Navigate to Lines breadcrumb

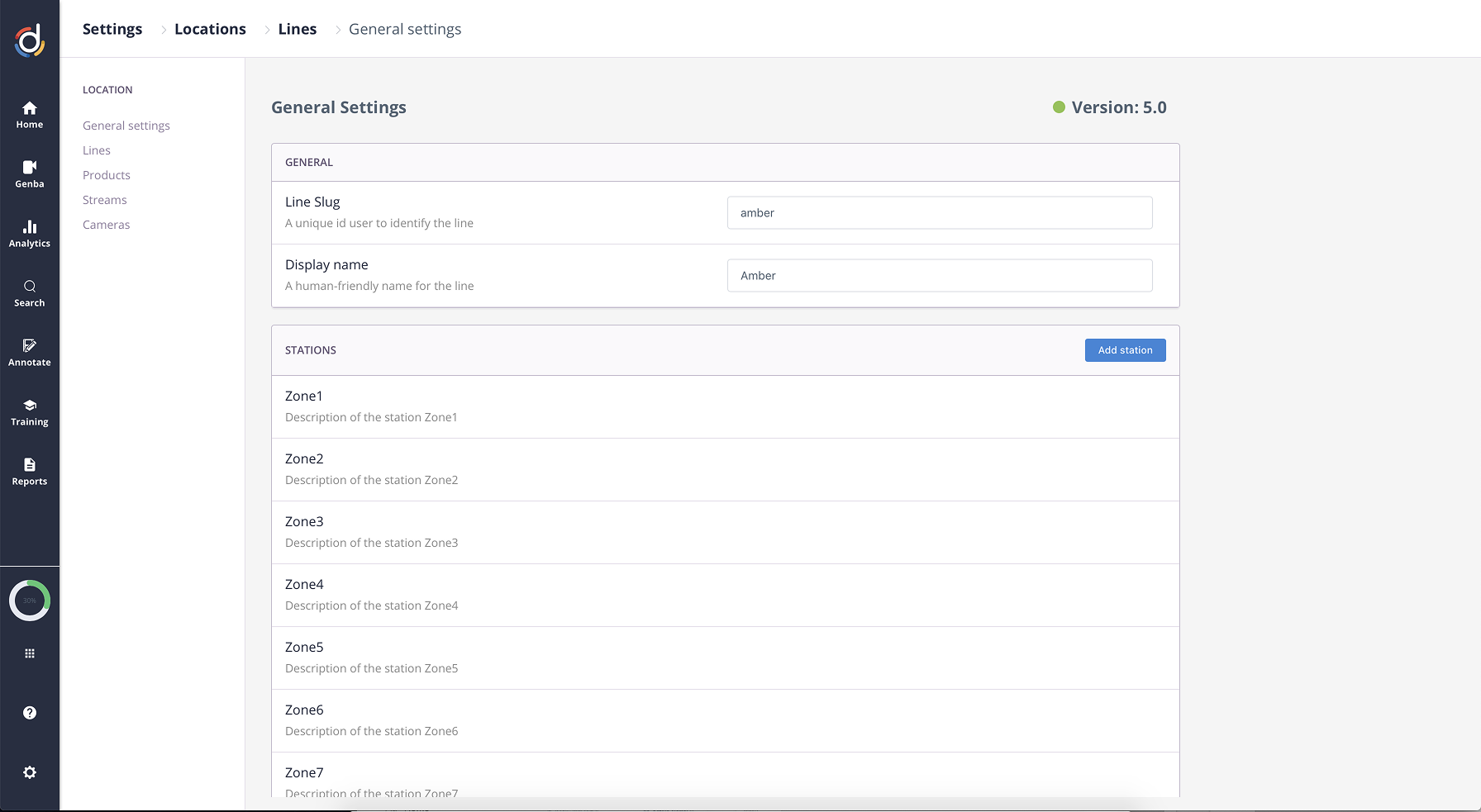point(298,29)
